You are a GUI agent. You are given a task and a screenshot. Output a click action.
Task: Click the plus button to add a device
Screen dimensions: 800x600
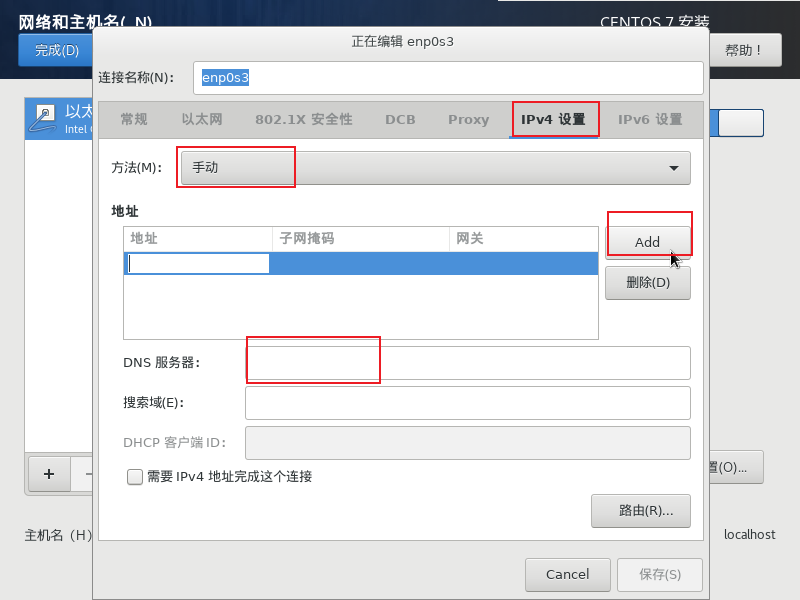tap(49, 474)
